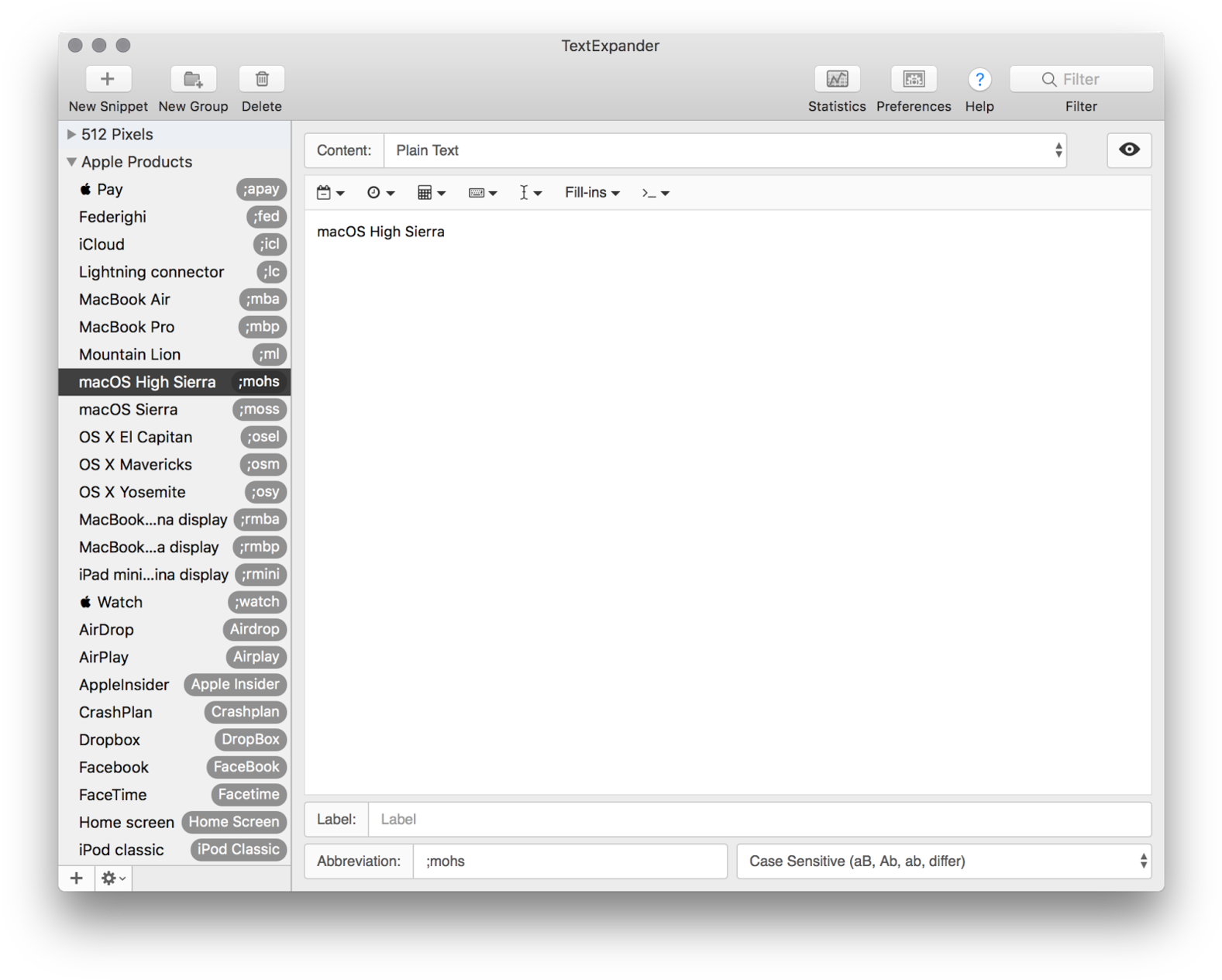This screenshot has width=1222, height=980.
Task: Select the Facebook snippet
Action: (175, 767)
